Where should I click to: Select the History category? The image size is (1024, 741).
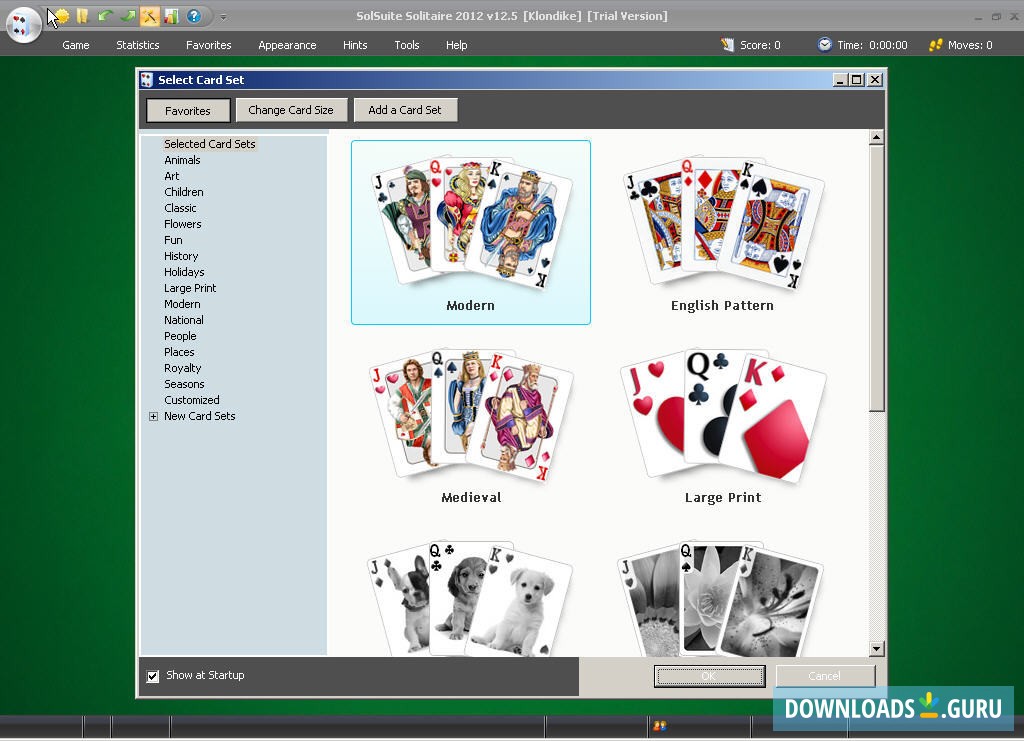pyautogui.click(x=181, y=256)
